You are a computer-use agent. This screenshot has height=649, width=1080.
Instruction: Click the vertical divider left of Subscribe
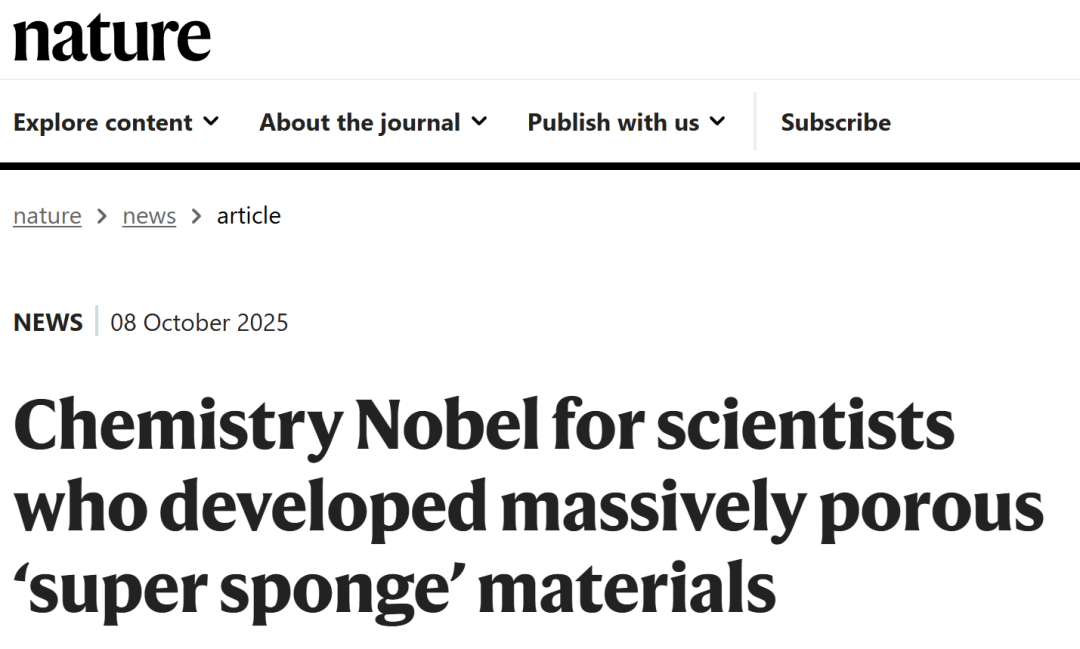[x=755, y=121]
